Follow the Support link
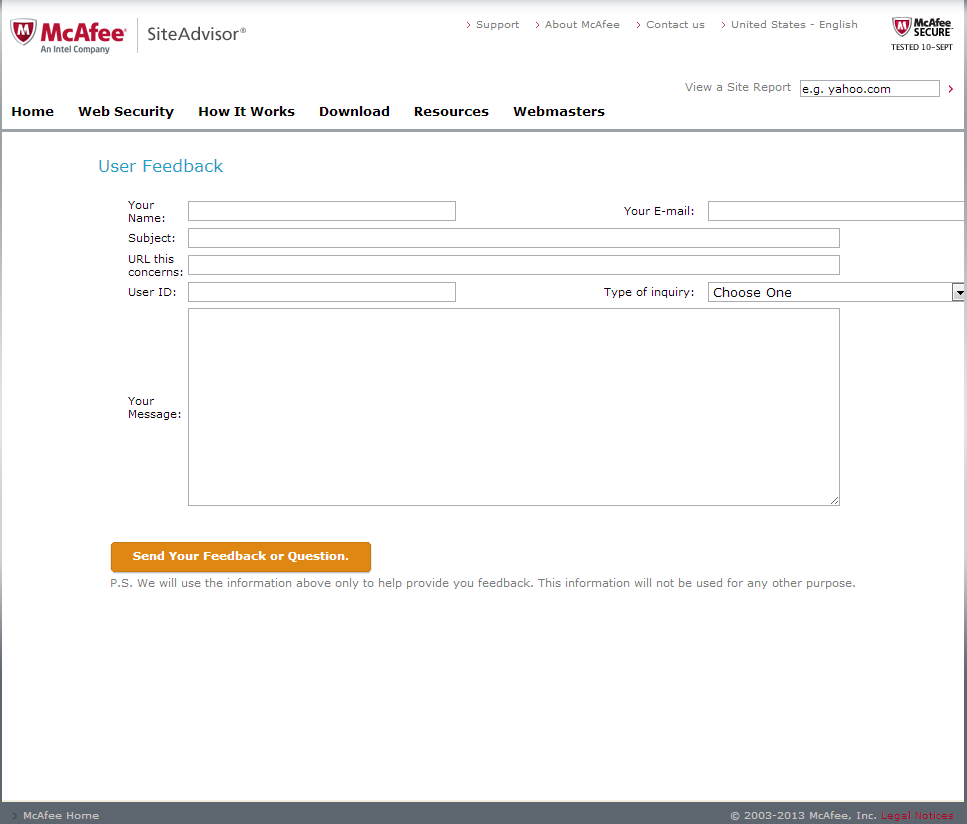Viewport: 967px width, 824px height. [492, 25]
